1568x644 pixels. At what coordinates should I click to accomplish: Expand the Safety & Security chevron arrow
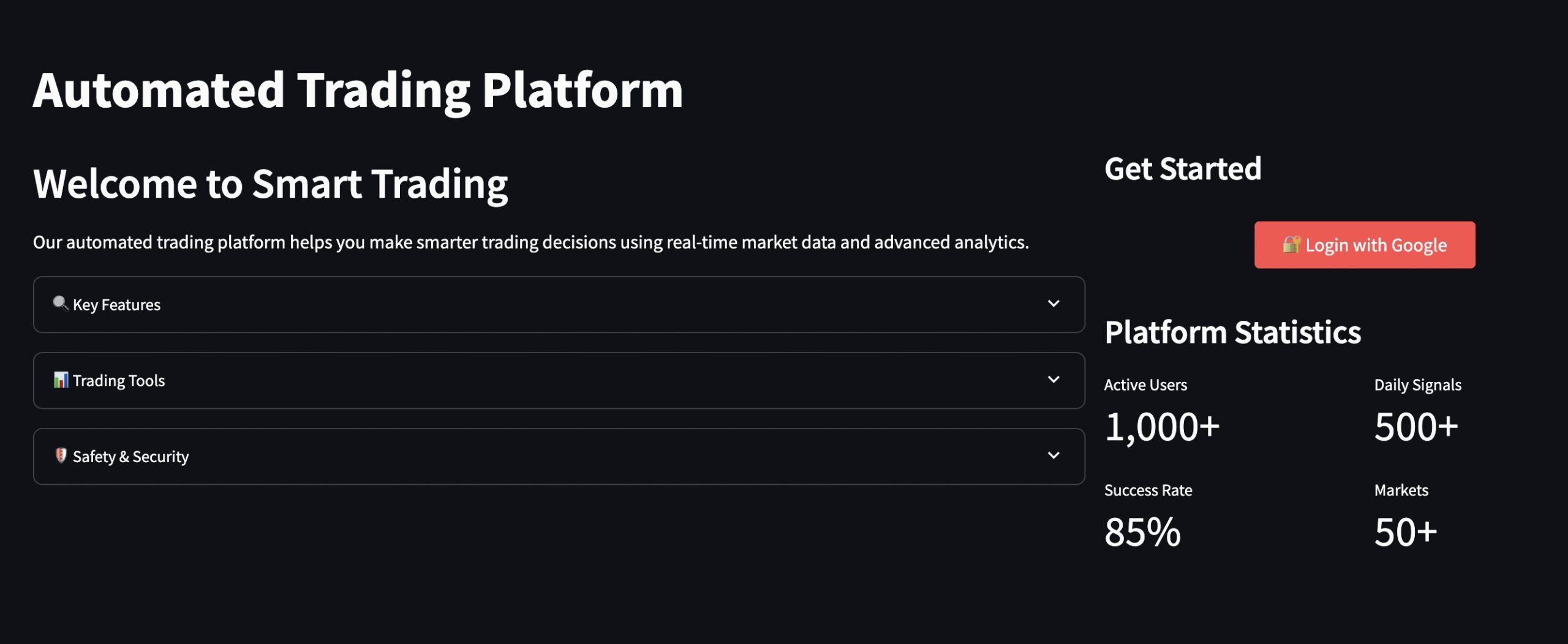[1053, 455]
